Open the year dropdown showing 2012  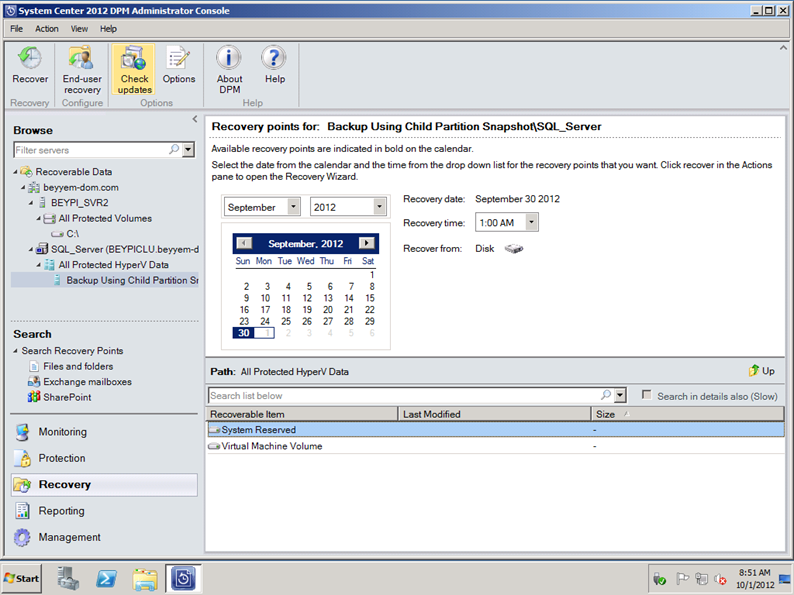click(x=379, y=207)
